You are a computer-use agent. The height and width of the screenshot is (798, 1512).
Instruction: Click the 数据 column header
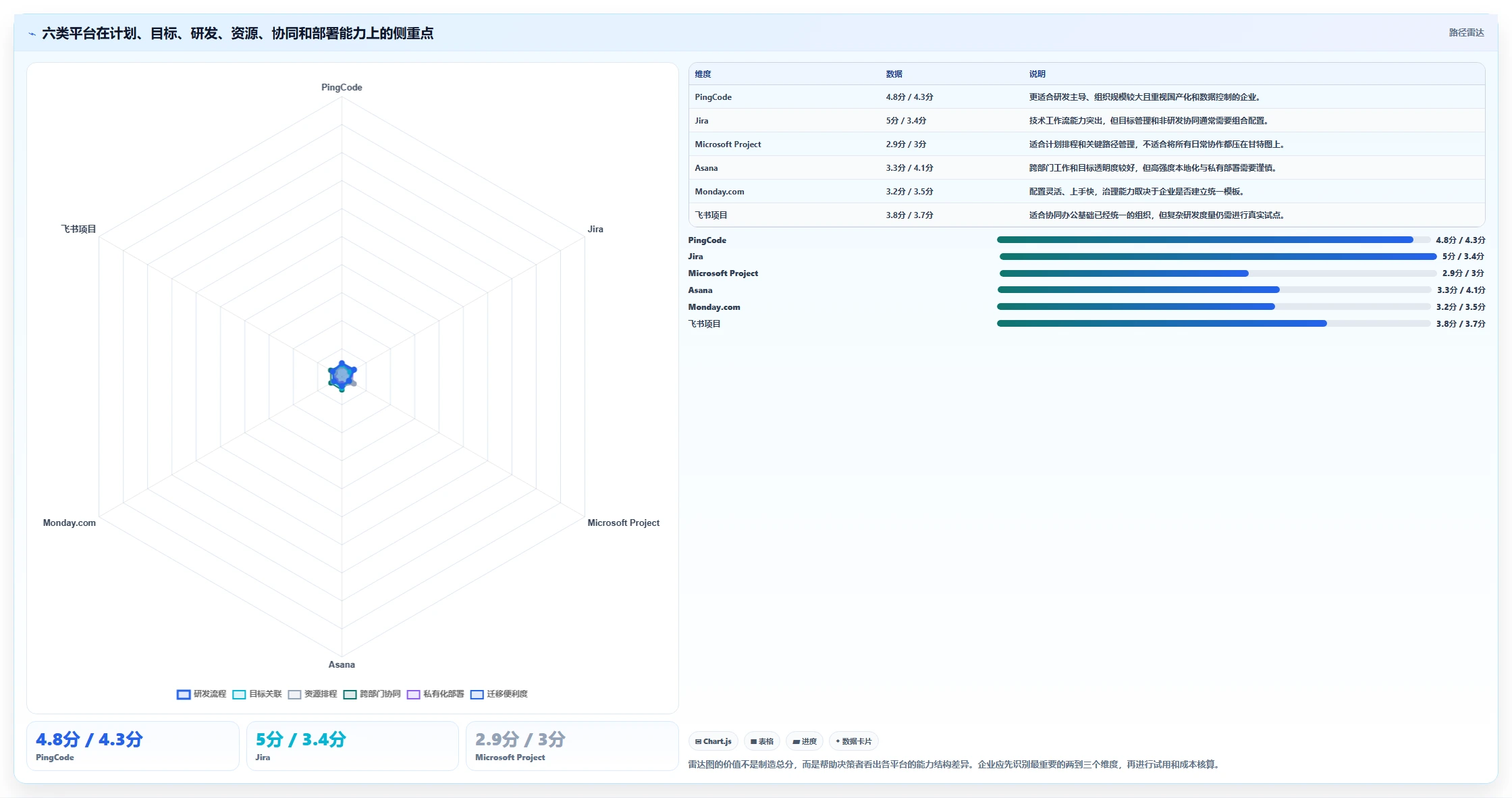tap(894, 74)
